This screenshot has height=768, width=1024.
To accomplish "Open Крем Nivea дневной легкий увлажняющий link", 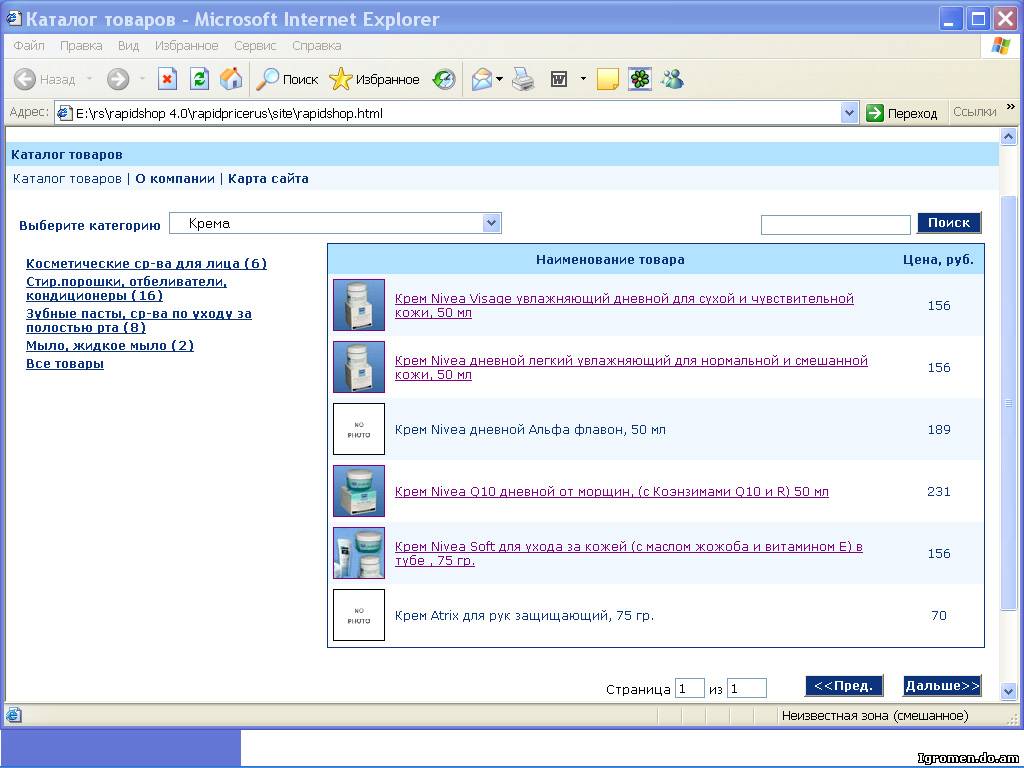I will coord(632,368).
